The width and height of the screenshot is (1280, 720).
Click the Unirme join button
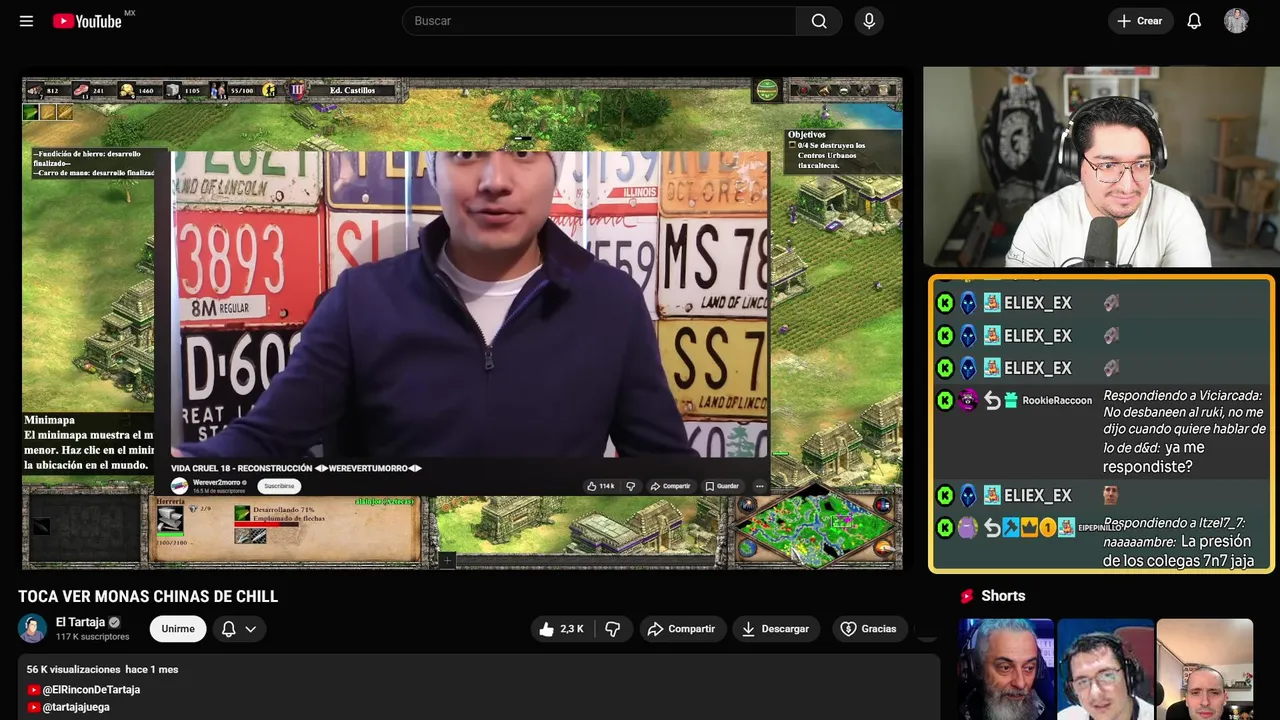coord(178,629)
